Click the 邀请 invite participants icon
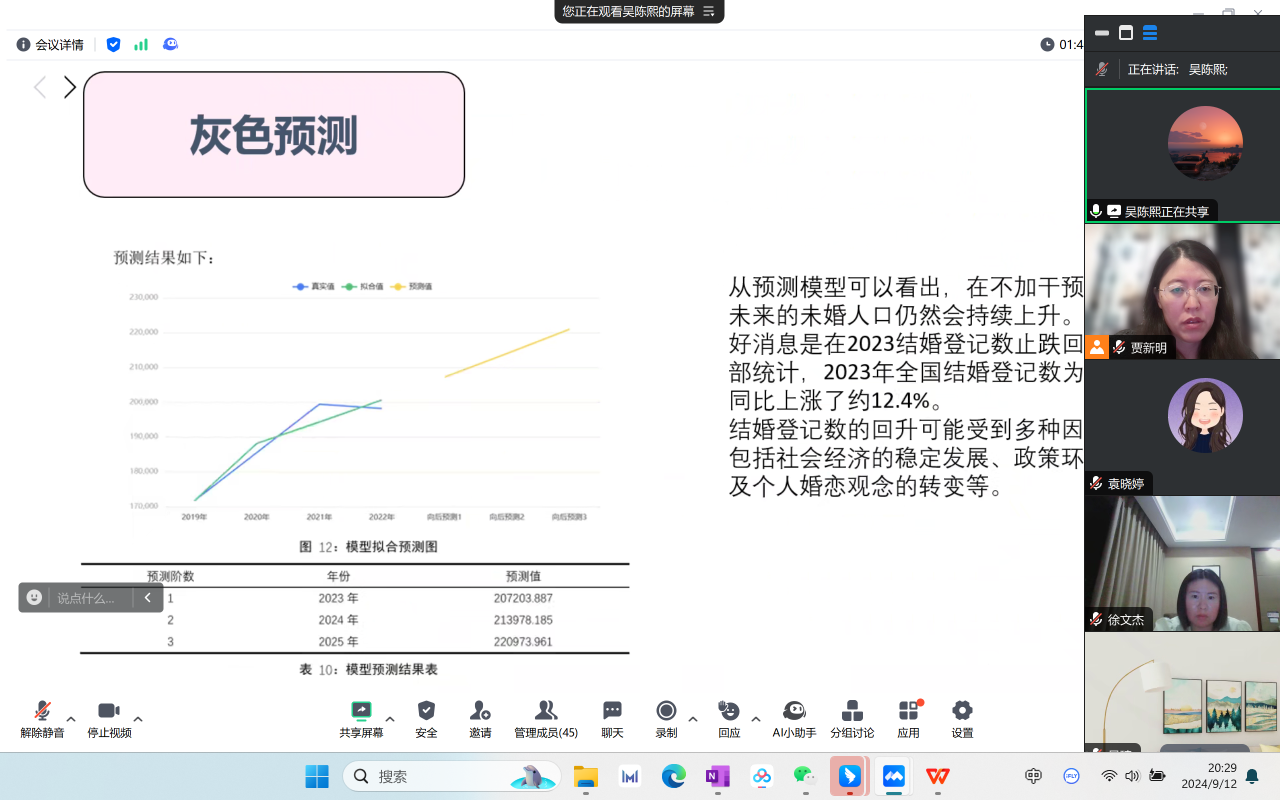Image resolution: width=1280 pixels, height=800 pixels. point(480,718)
